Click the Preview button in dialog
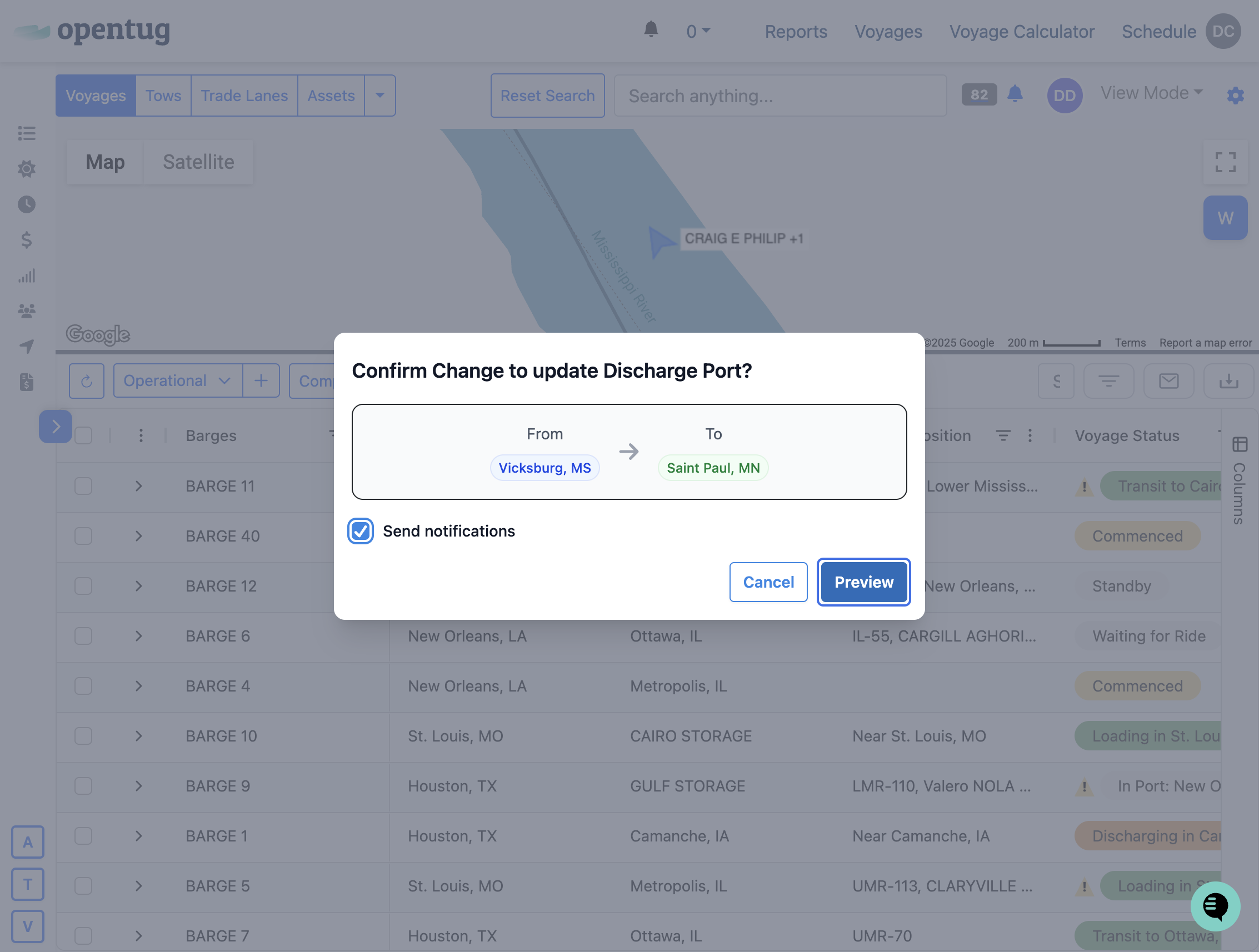This screenshot has height=952, width=1259. click(x=863, y=582)
